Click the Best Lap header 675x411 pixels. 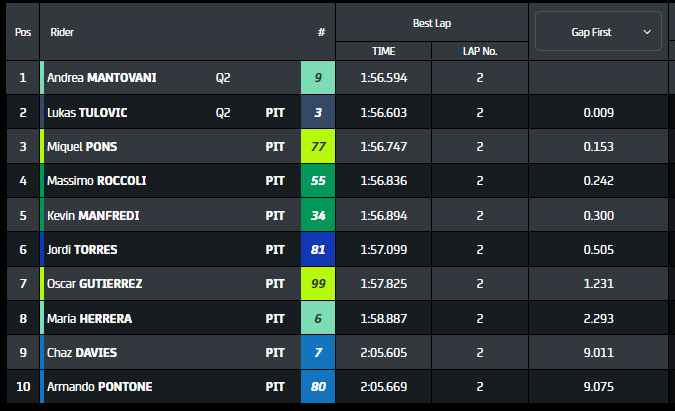click(432, 22)
